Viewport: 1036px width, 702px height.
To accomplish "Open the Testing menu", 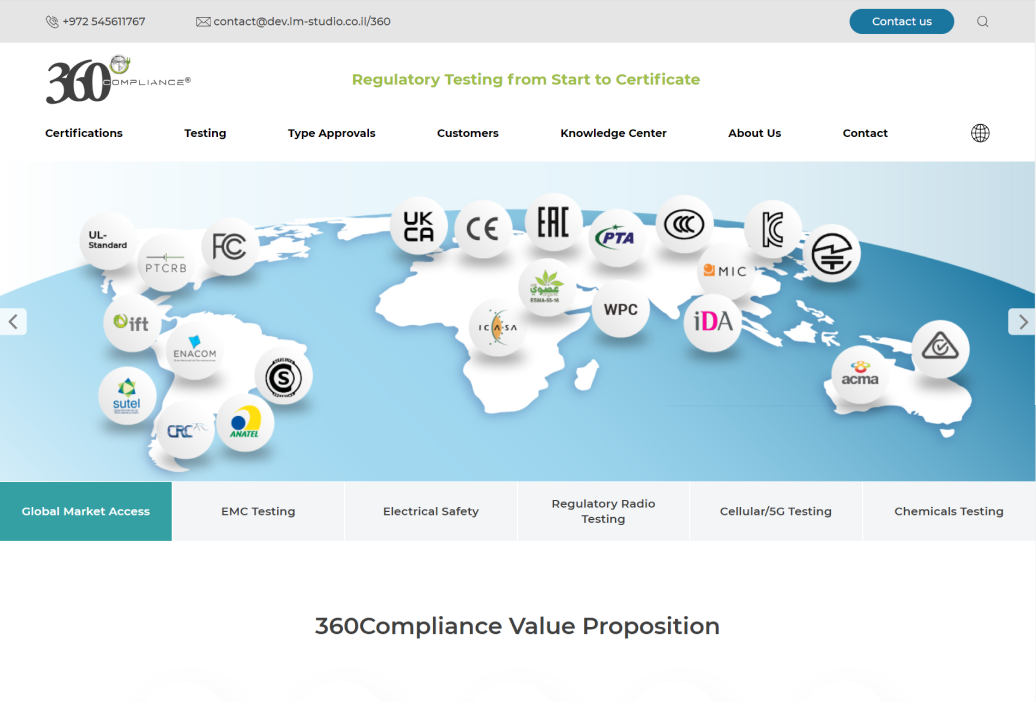I will tap(205, 133).
